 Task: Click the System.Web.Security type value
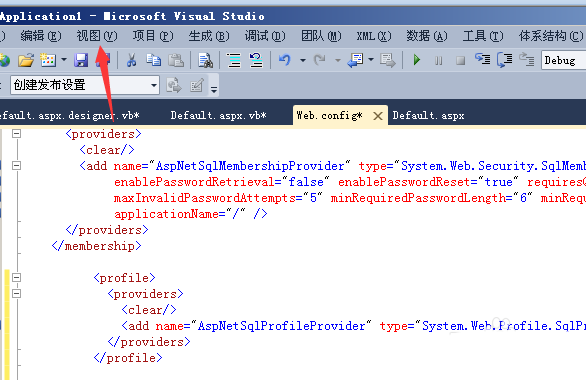493,166
